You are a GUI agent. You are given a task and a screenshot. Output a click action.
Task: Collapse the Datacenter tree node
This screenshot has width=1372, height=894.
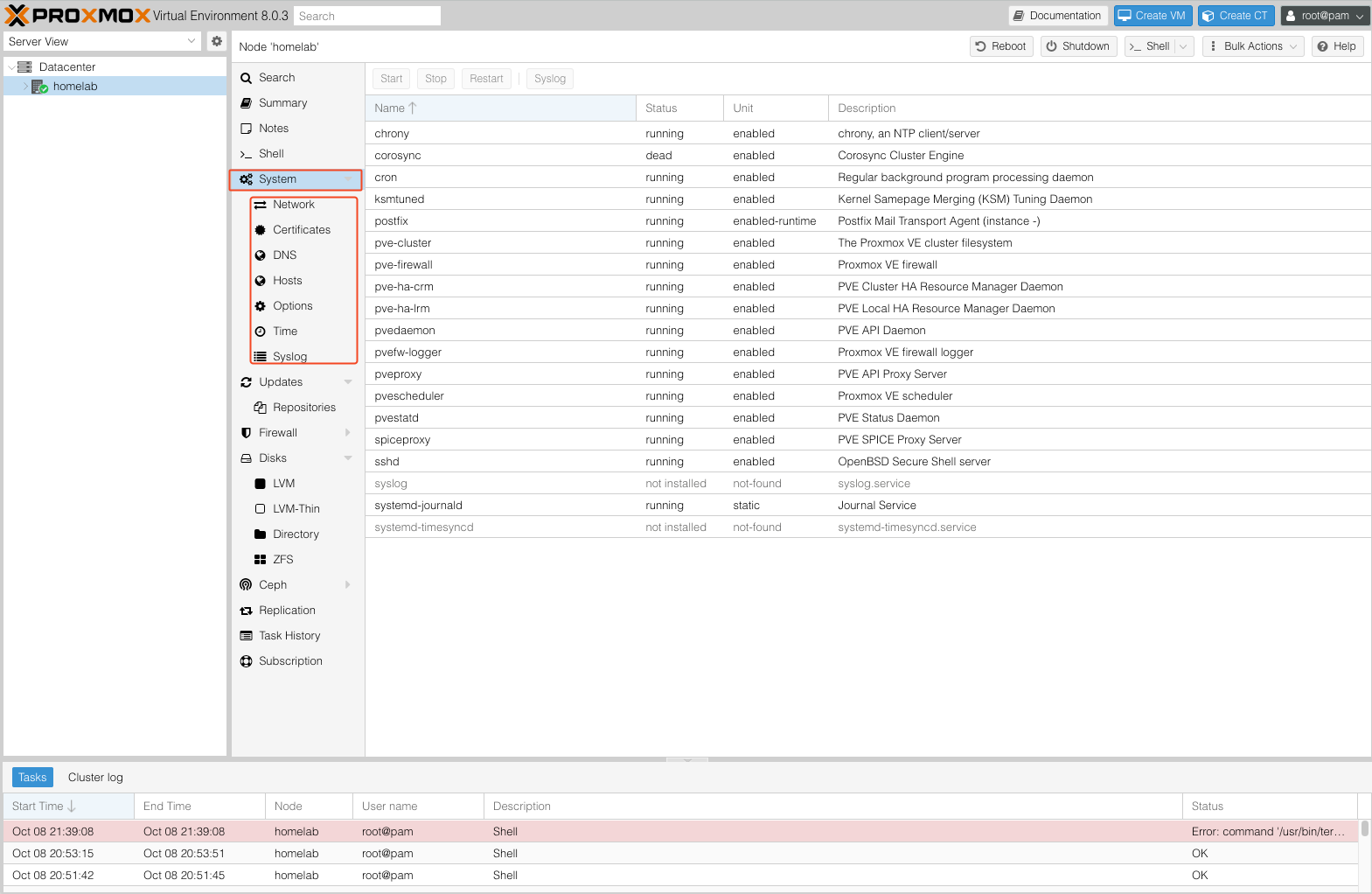pyautogui.click(x=11, y=67)
